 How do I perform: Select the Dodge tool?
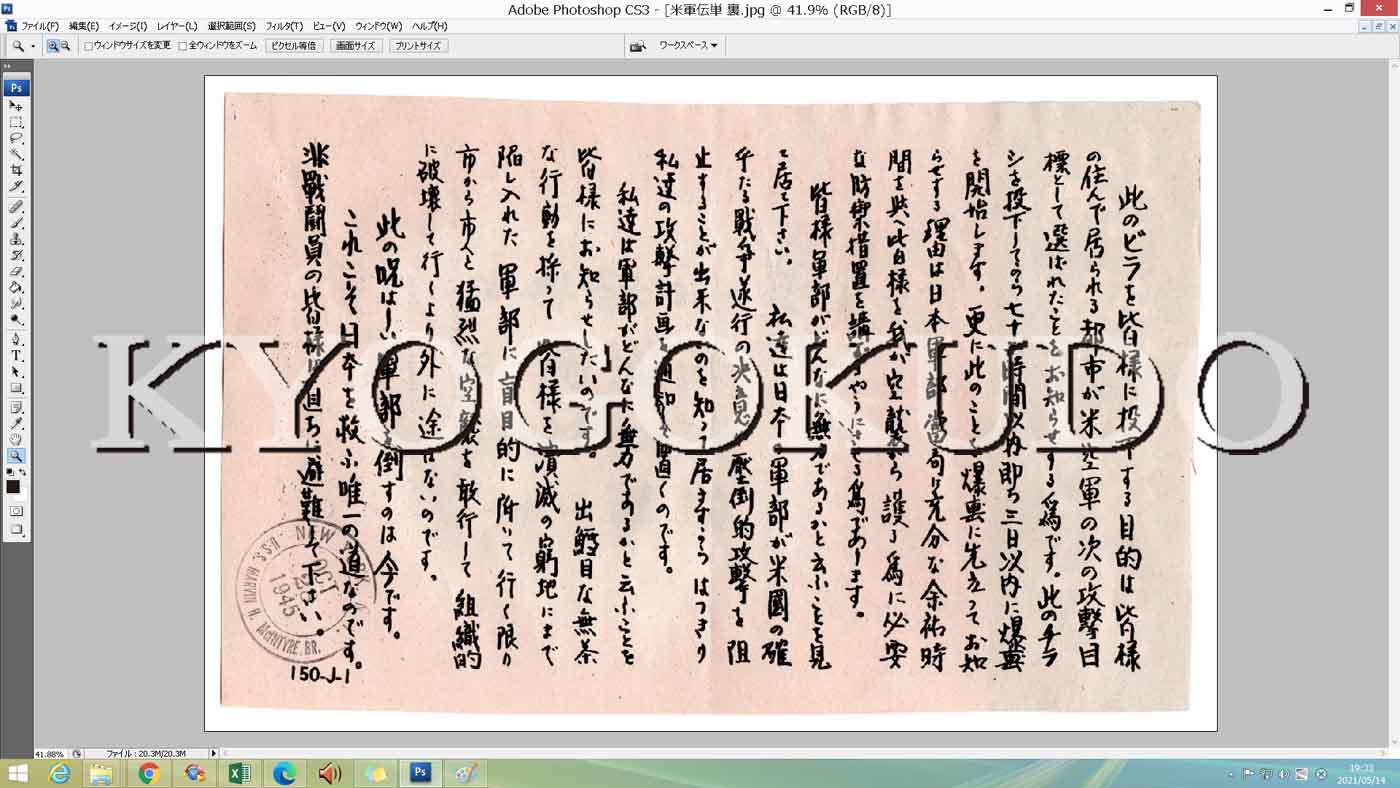(16, 319)
